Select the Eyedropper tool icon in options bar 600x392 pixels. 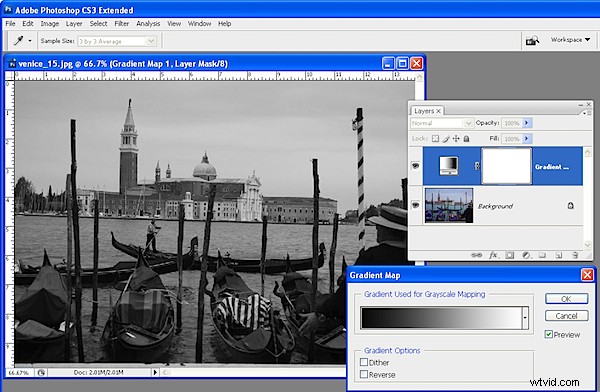[18, 40]
